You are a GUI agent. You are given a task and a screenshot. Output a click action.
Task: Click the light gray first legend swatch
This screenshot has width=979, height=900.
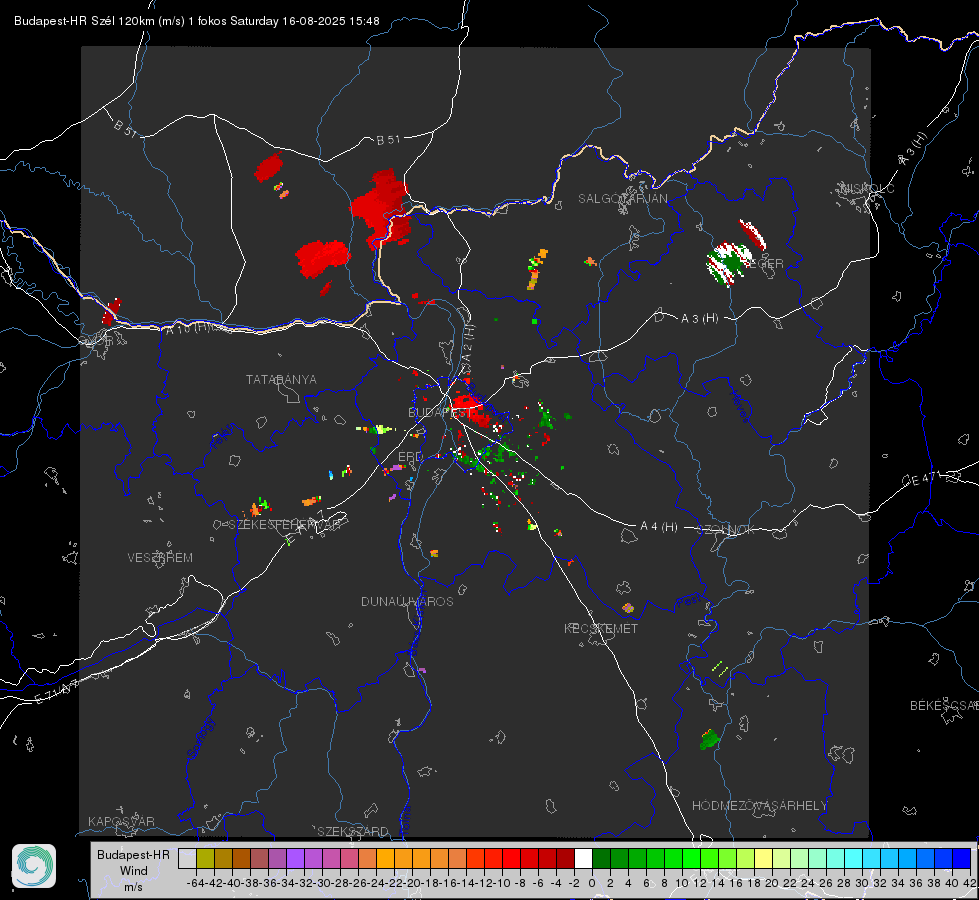point(187,858)
